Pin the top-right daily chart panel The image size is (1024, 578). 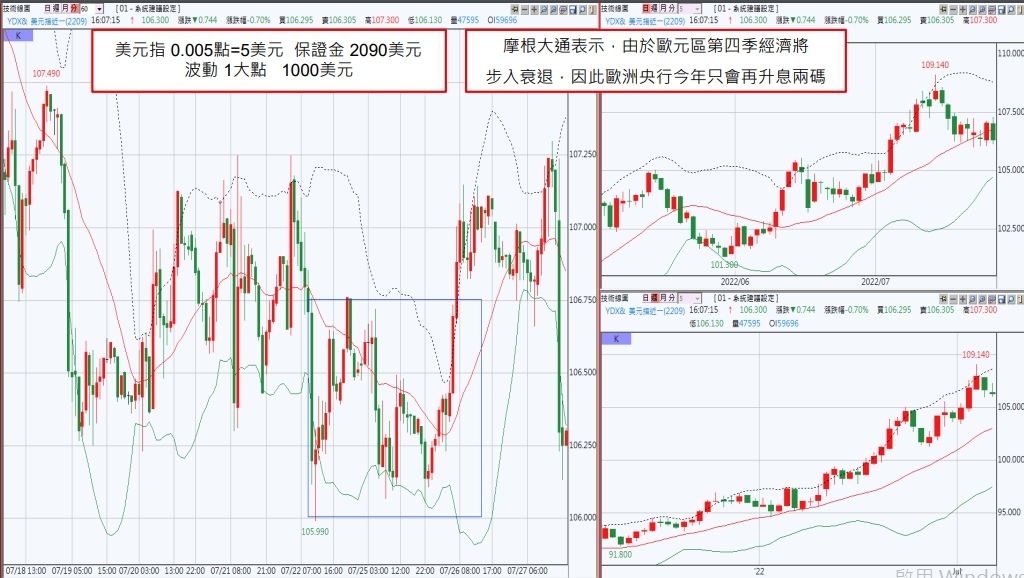click(944, 9)
